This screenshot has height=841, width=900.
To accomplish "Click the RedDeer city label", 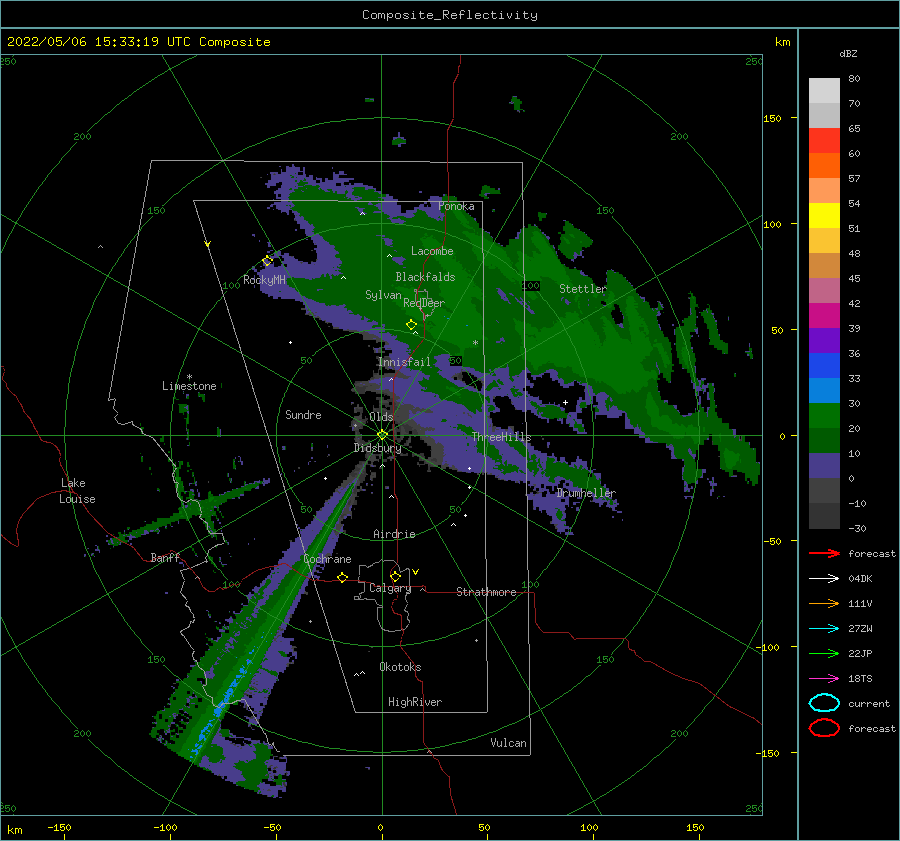I will click(x=424, y=303).
